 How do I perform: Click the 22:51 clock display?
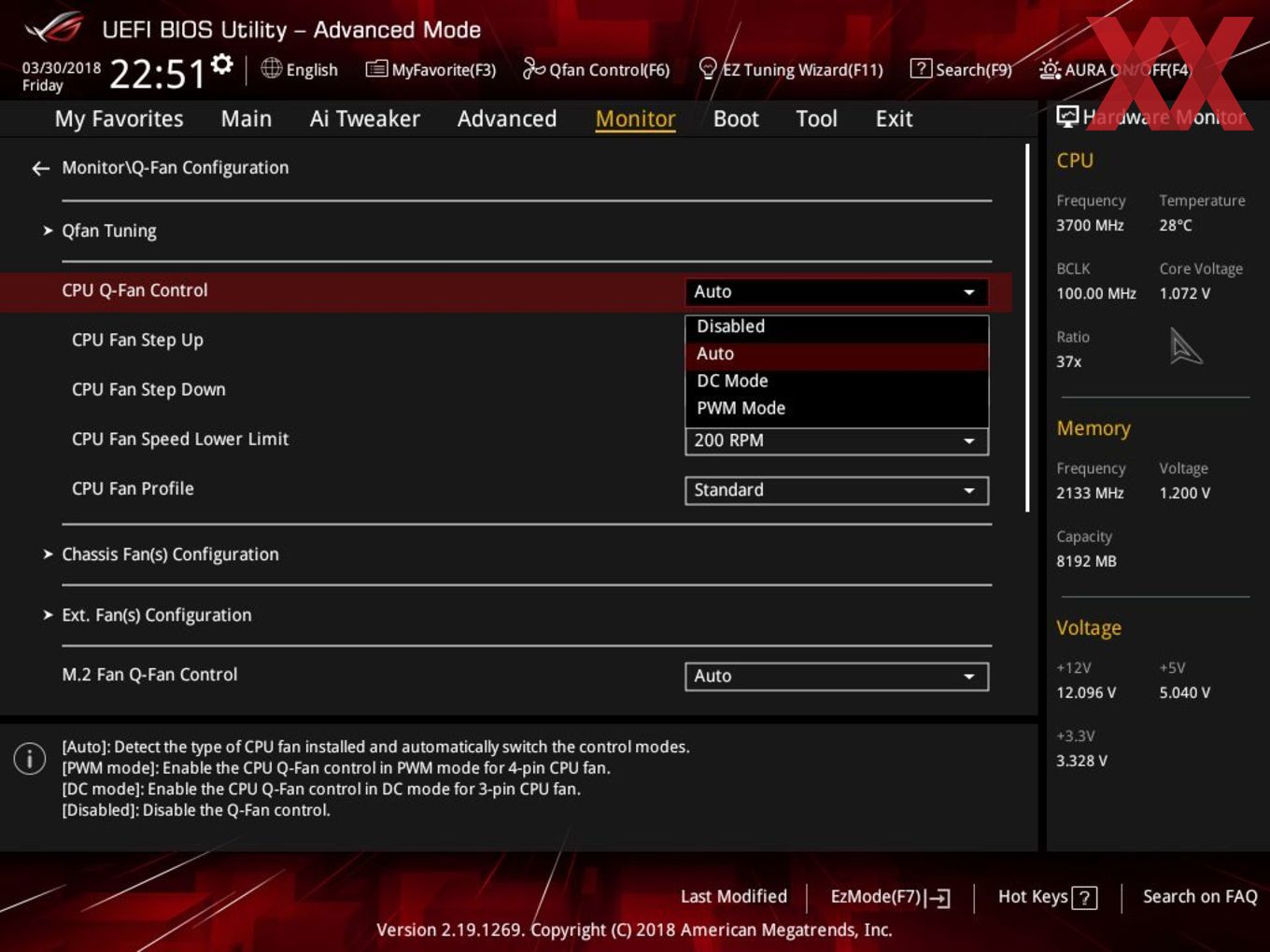click(157, 74)
